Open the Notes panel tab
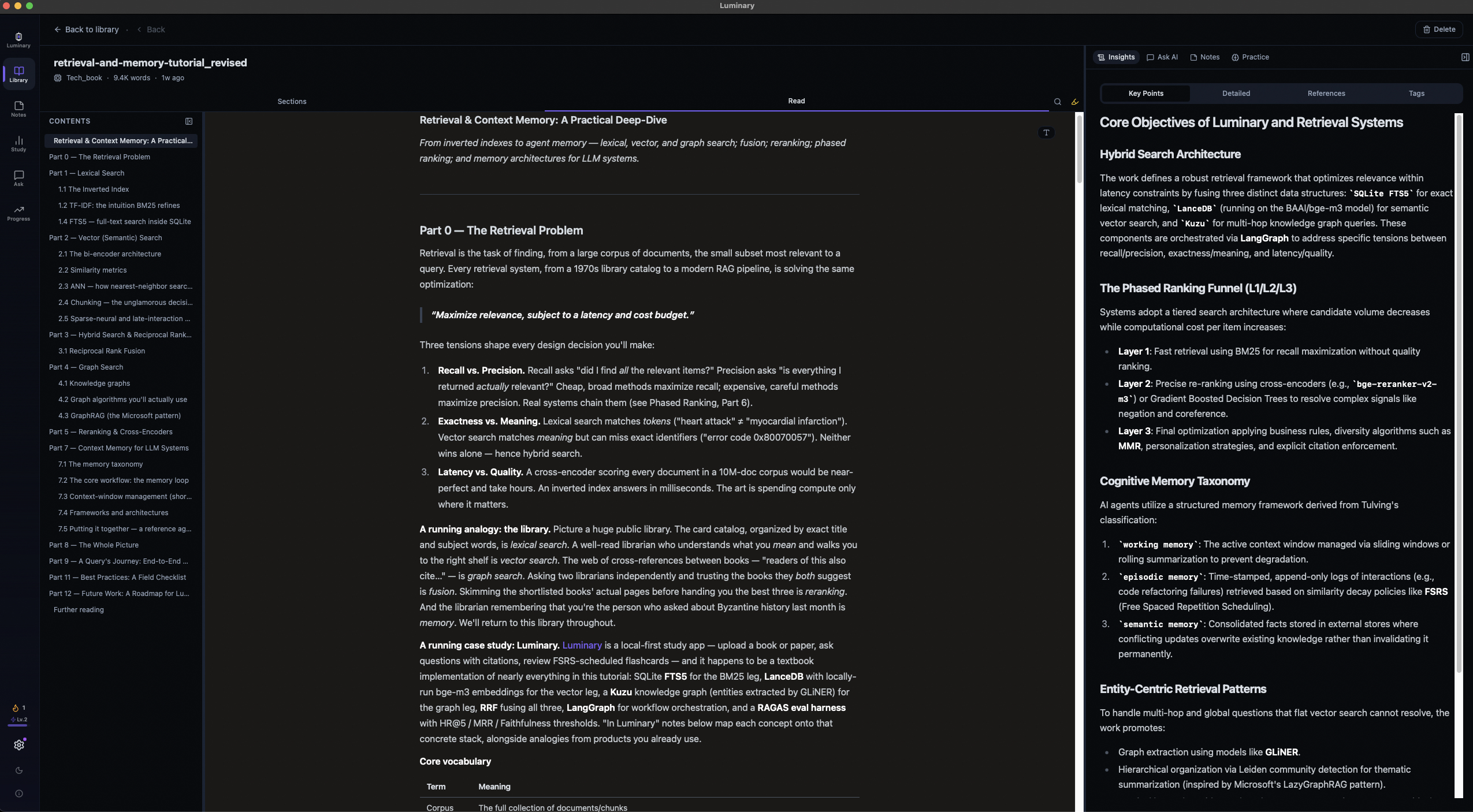This screenshot has width=1473, height=812. pos(1205,57)
